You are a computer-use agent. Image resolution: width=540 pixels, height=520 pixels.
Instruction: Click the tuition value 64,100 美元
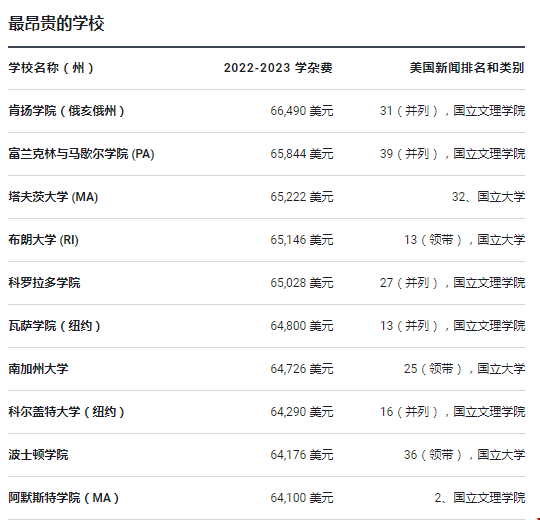click(302, 498)
